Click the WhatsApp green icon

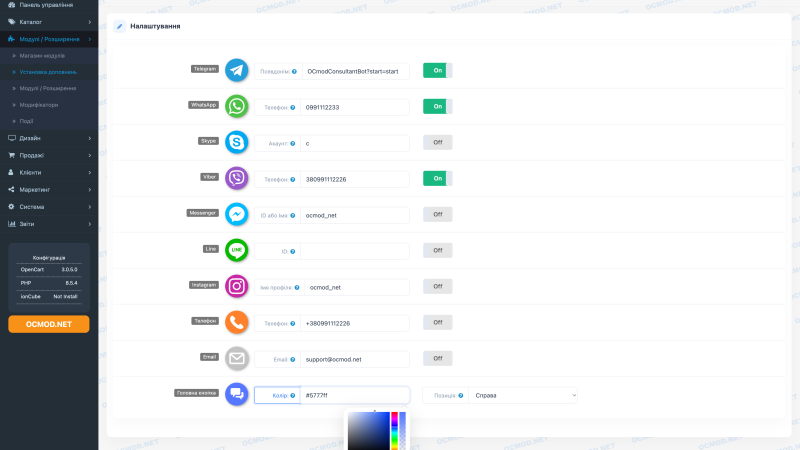coord(237,106)
